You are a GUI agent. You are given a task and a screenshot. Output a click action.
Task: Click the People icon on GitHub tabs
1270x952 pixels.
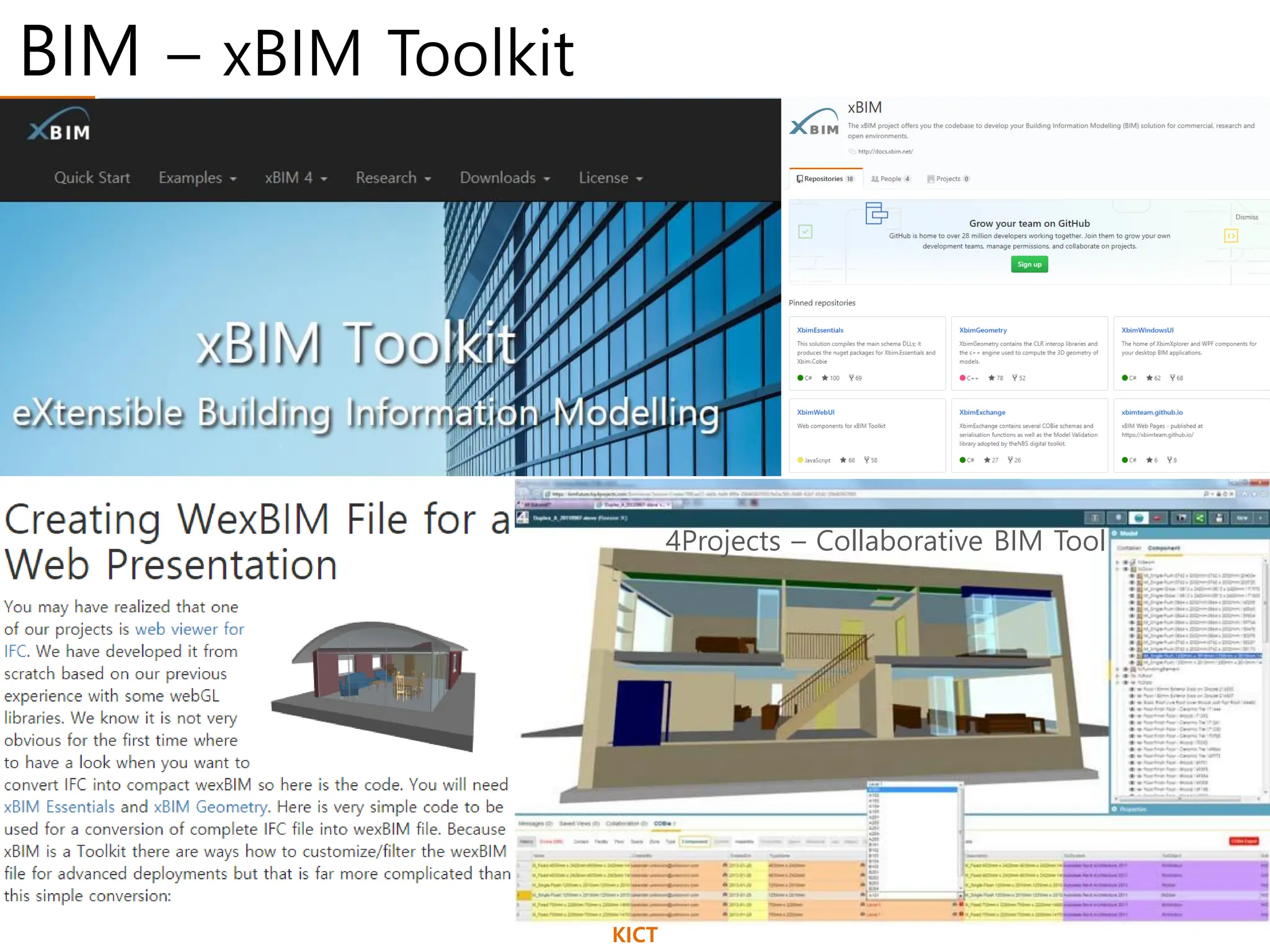875,179
